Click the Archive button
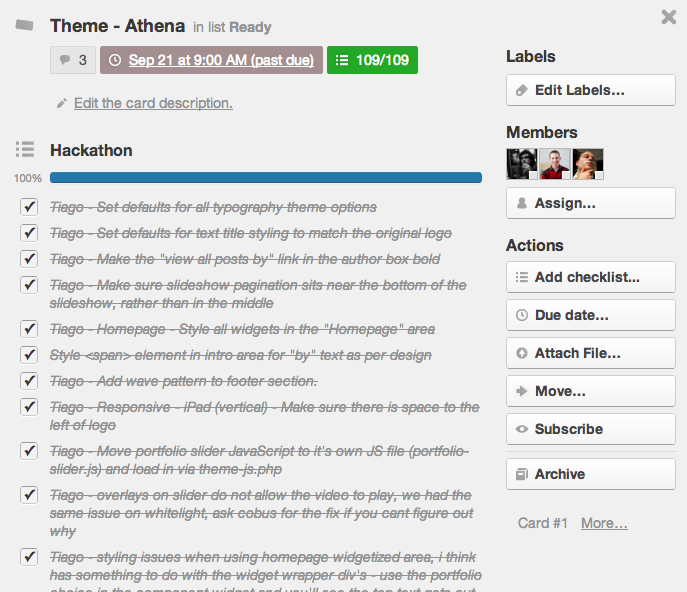Image resolution: width=687 pixels, height=592 pixels. [x=591, y=474]
